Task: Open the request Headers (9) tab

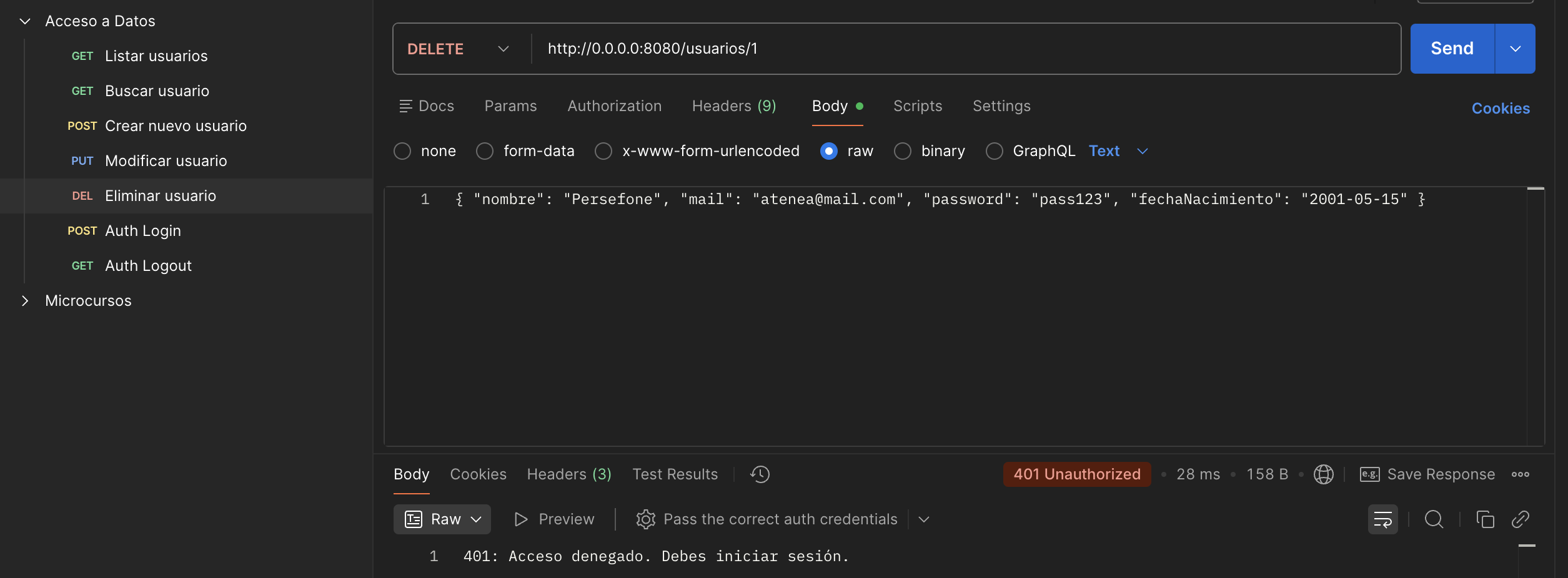Action: click(734, 106)
